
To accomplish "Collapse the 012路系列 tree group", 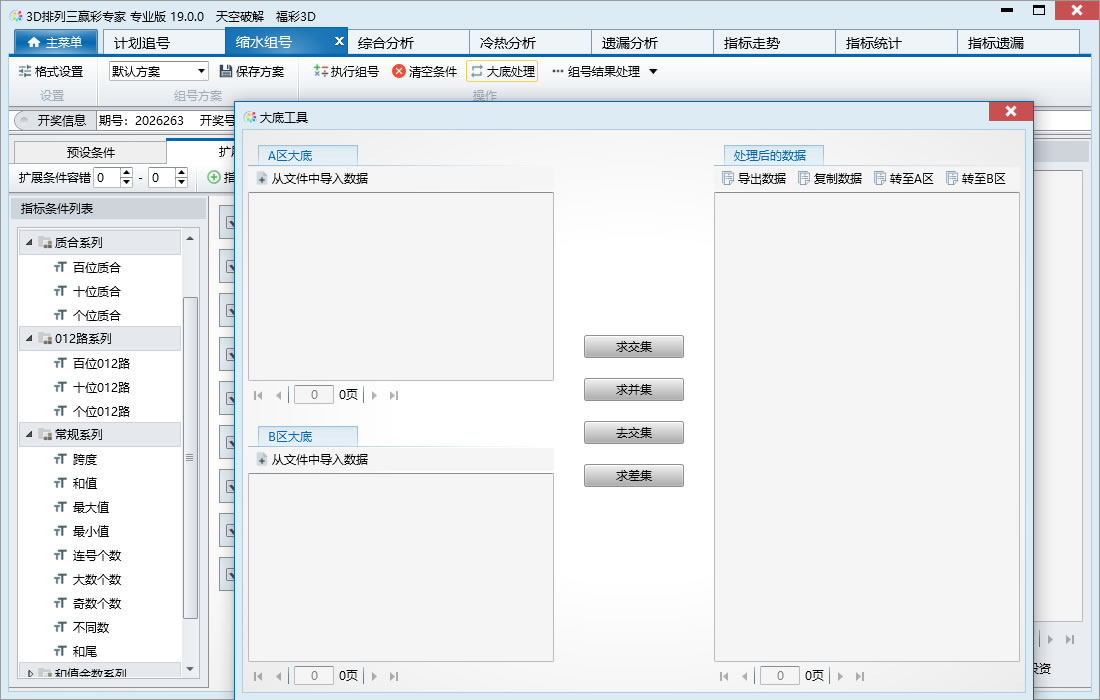I will 29,339.
